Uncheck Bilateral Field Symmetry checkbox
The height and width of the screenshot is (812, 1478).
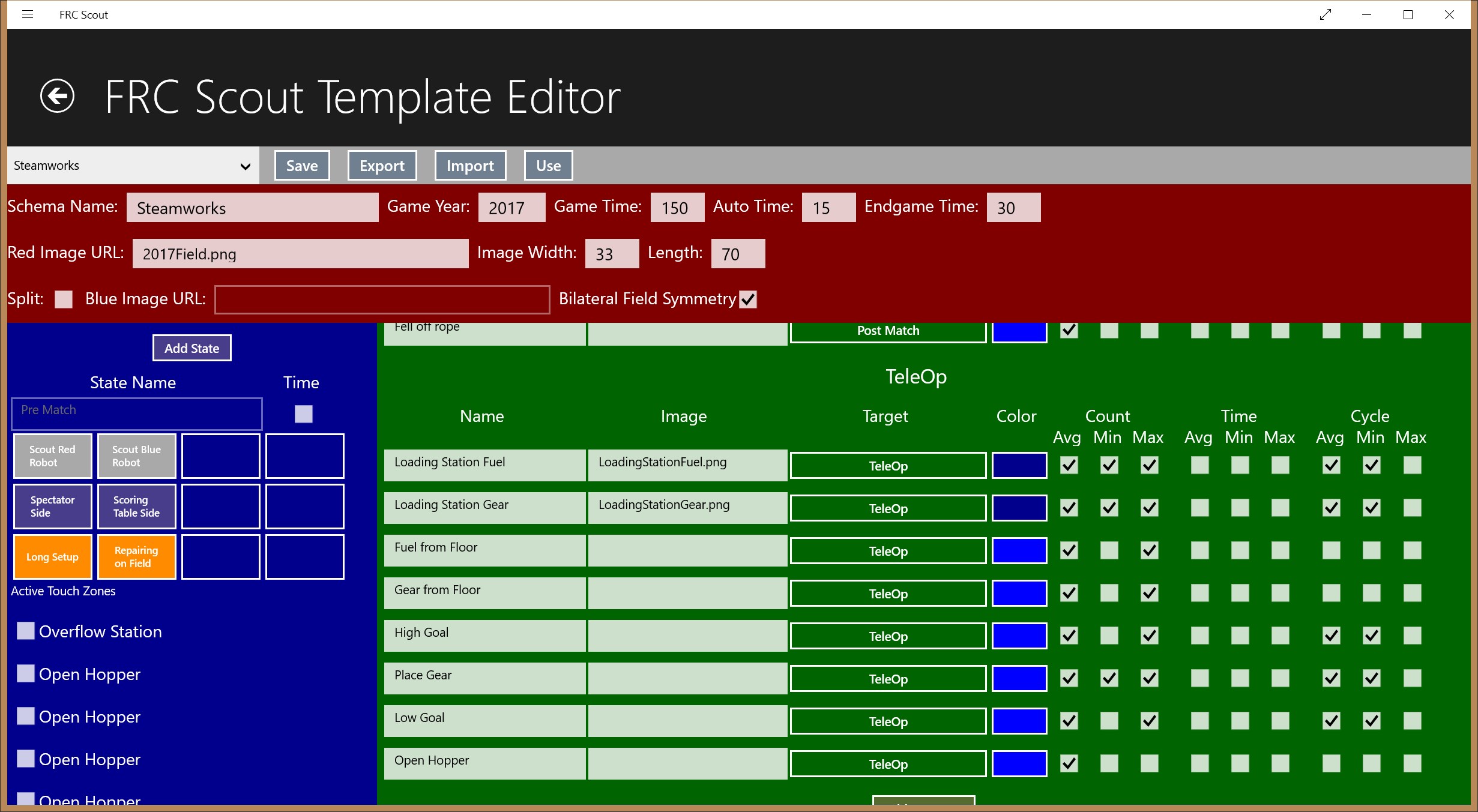click(x=748, y=299)
